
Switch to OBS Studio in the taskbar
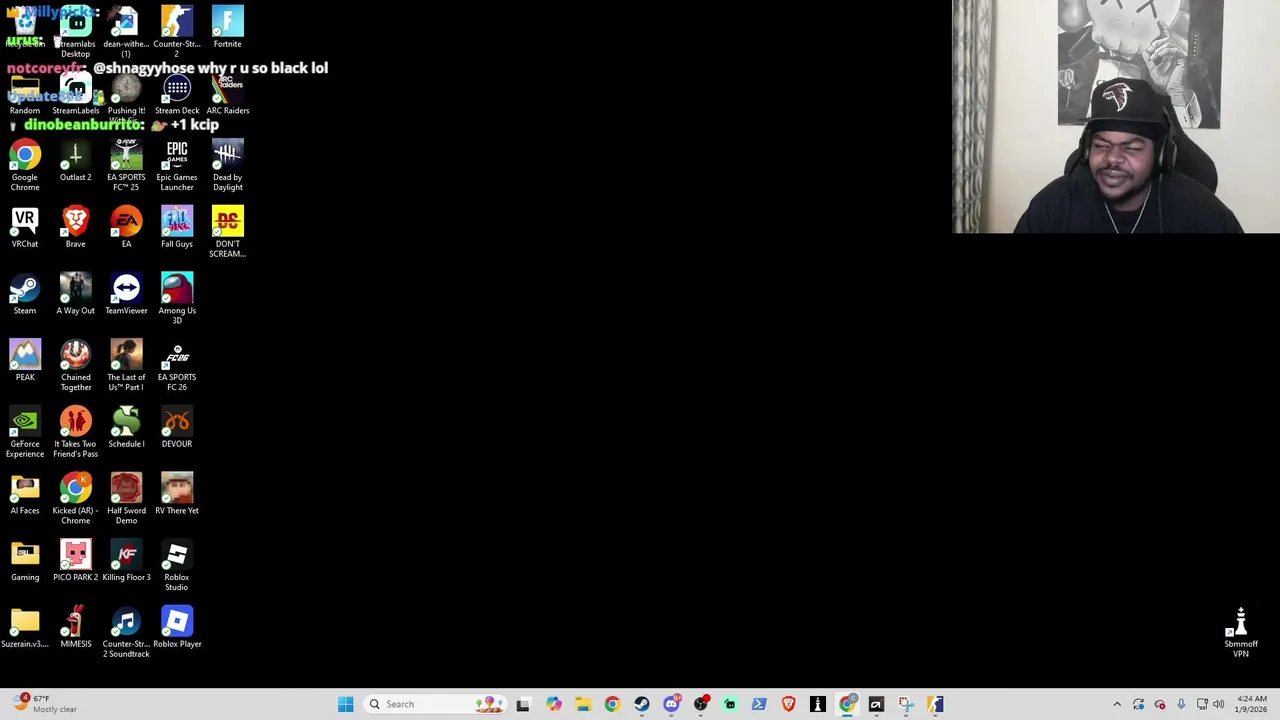(701, 704)
